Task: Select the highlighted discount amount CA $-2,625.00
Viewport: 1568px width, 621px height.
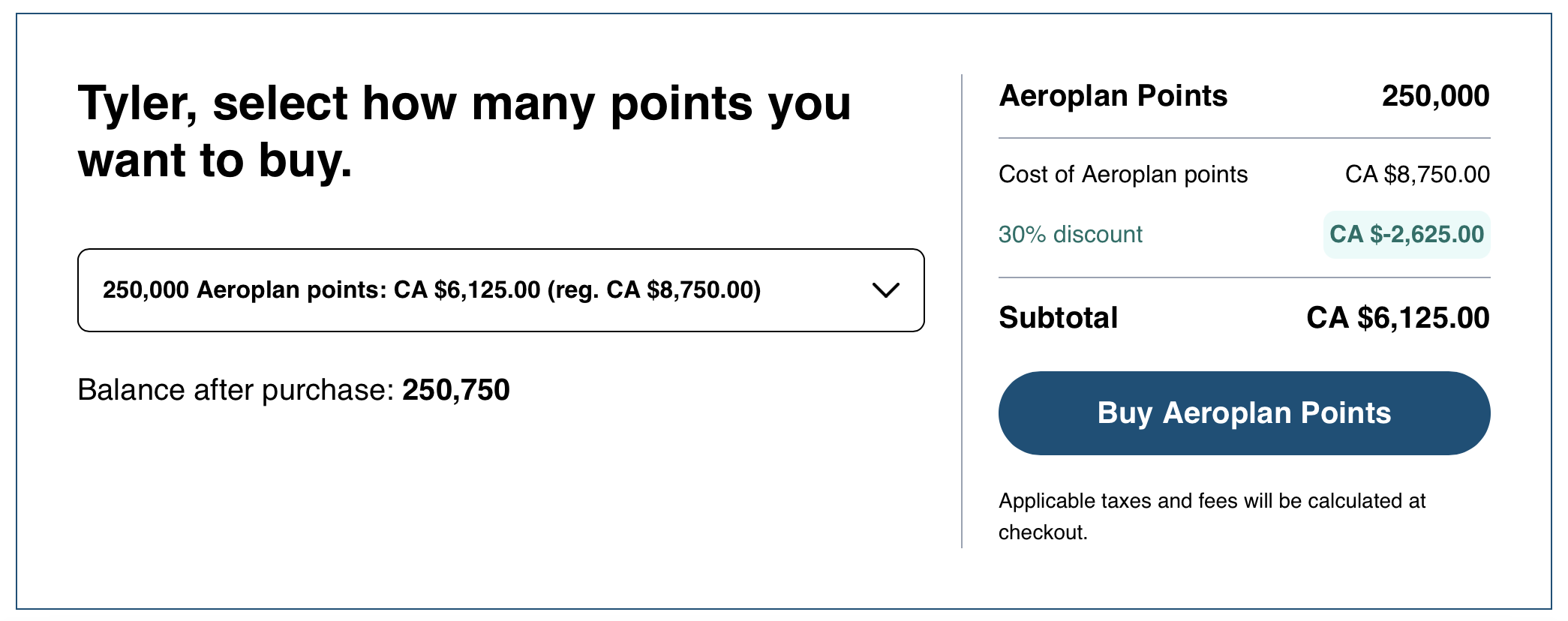Action: pyautogui.click(x=1405, y=234)
